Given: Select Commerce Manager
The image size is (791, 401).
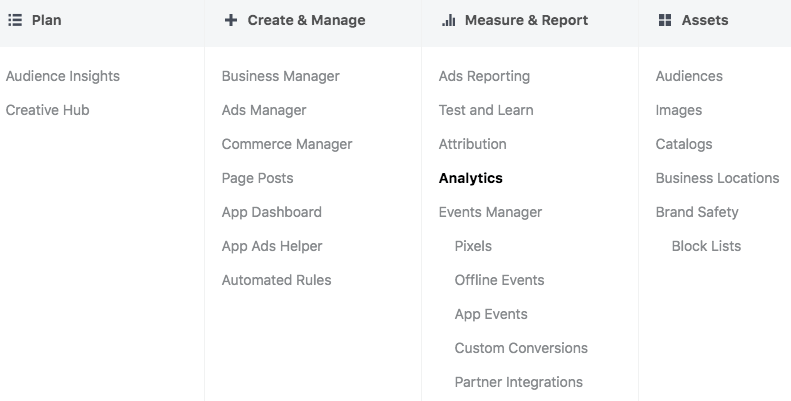Looking at the screenshot, I should pos(287,144).
